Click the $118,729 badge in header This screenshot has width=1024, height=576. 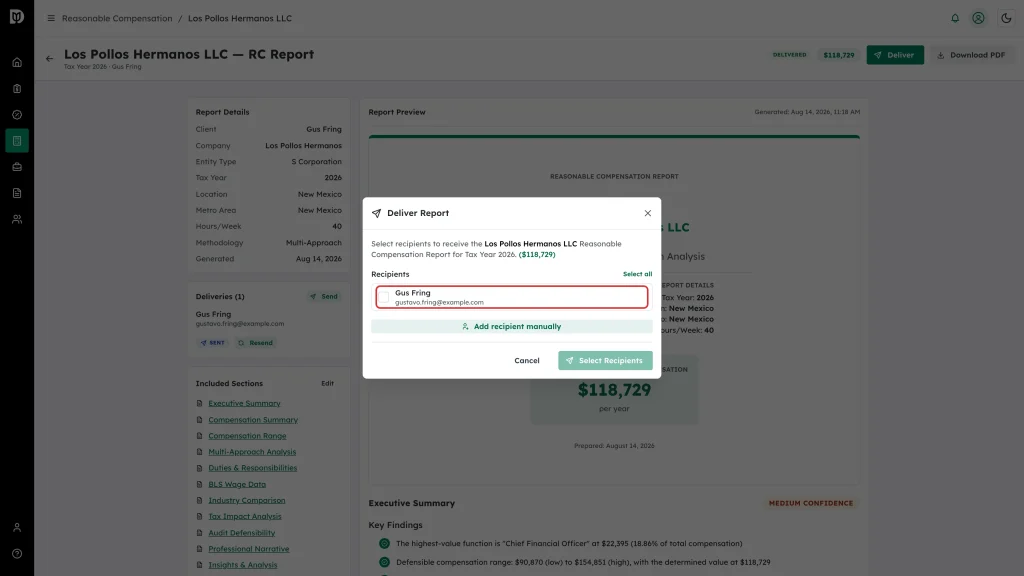tap(839, 55)
